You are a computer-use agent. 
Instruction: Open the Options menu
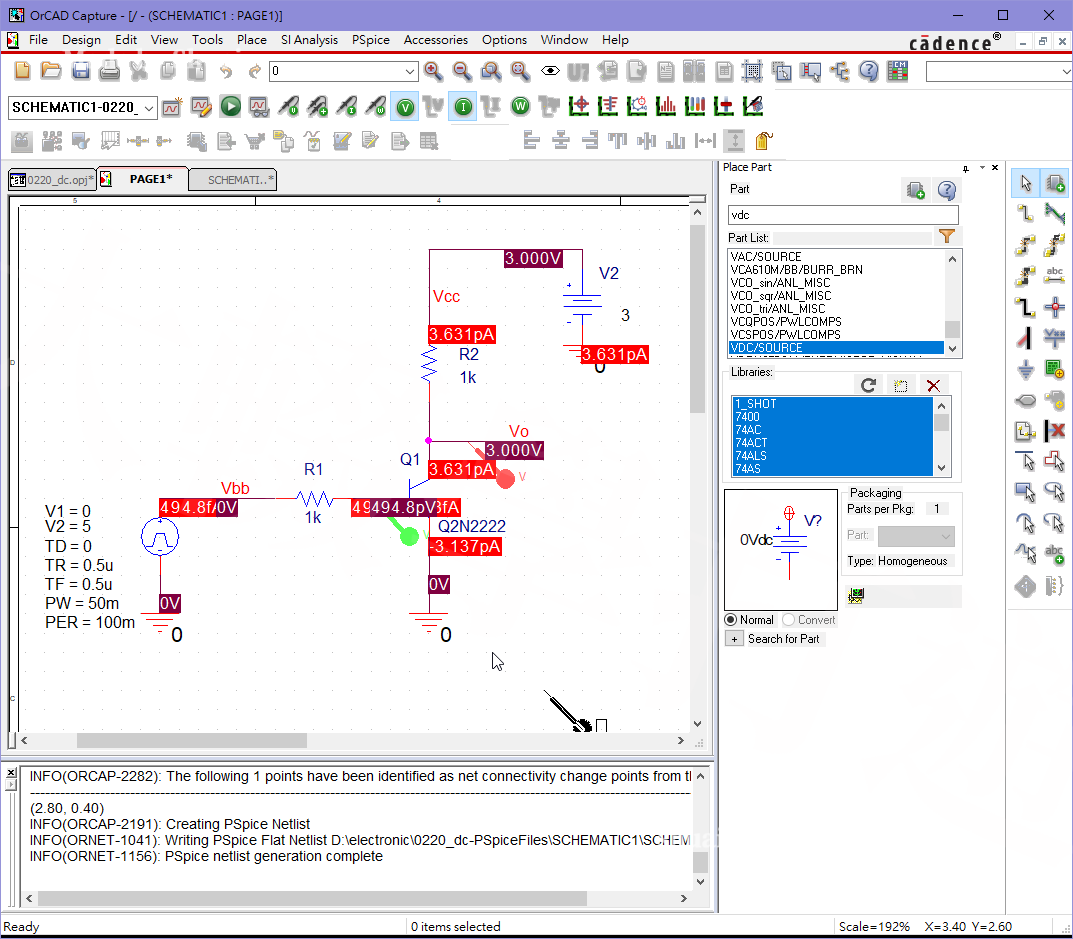tap(504, 40)
